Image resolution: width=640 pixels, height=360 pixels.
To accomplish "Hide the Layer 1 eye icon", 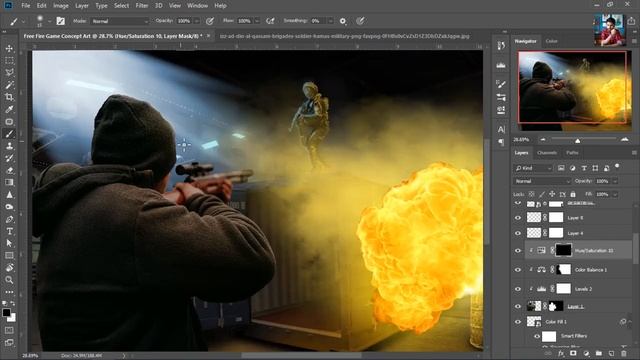I will click(x=518, y=307).
